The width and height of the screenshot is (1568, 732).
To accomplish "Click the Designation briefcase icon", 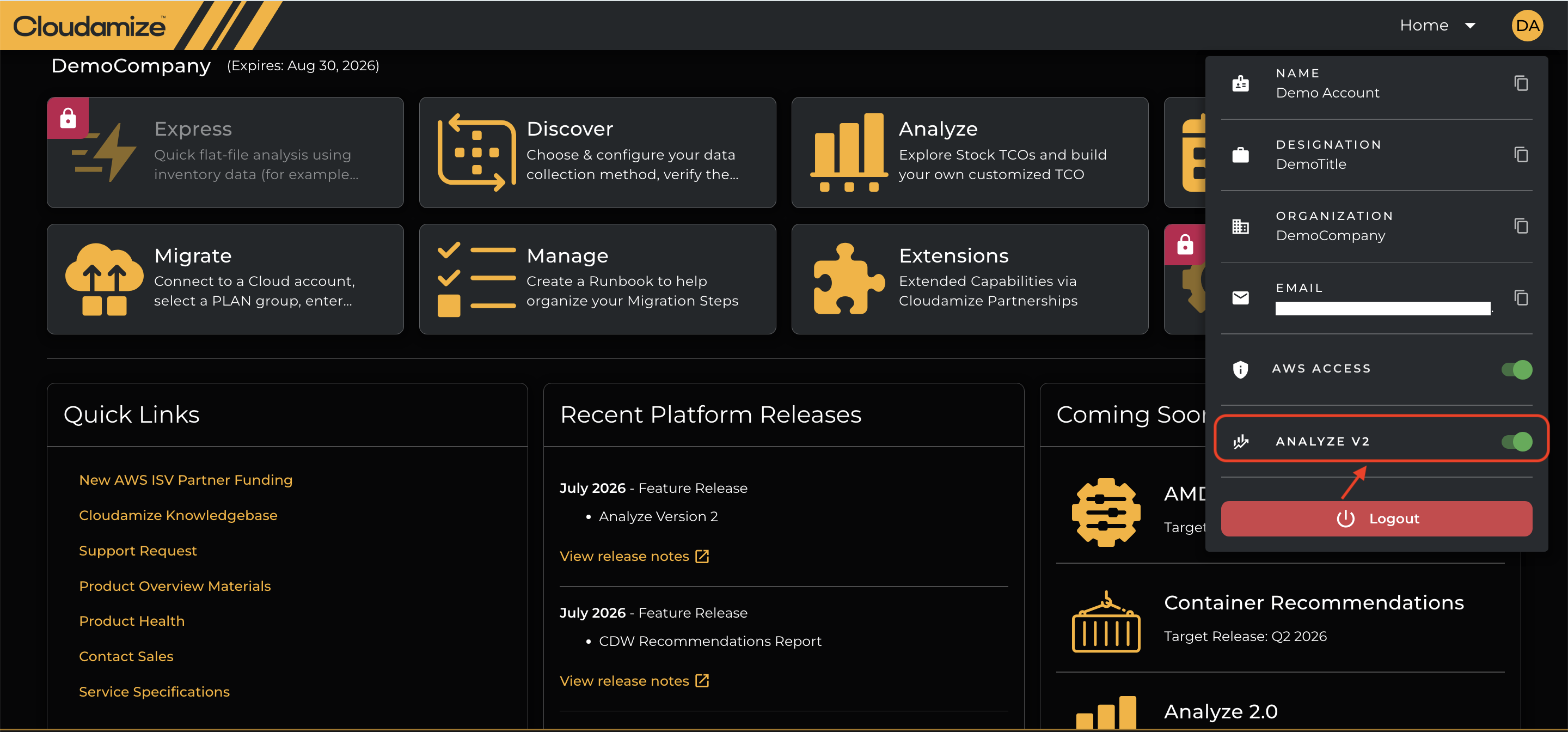I will [1240, 155].
